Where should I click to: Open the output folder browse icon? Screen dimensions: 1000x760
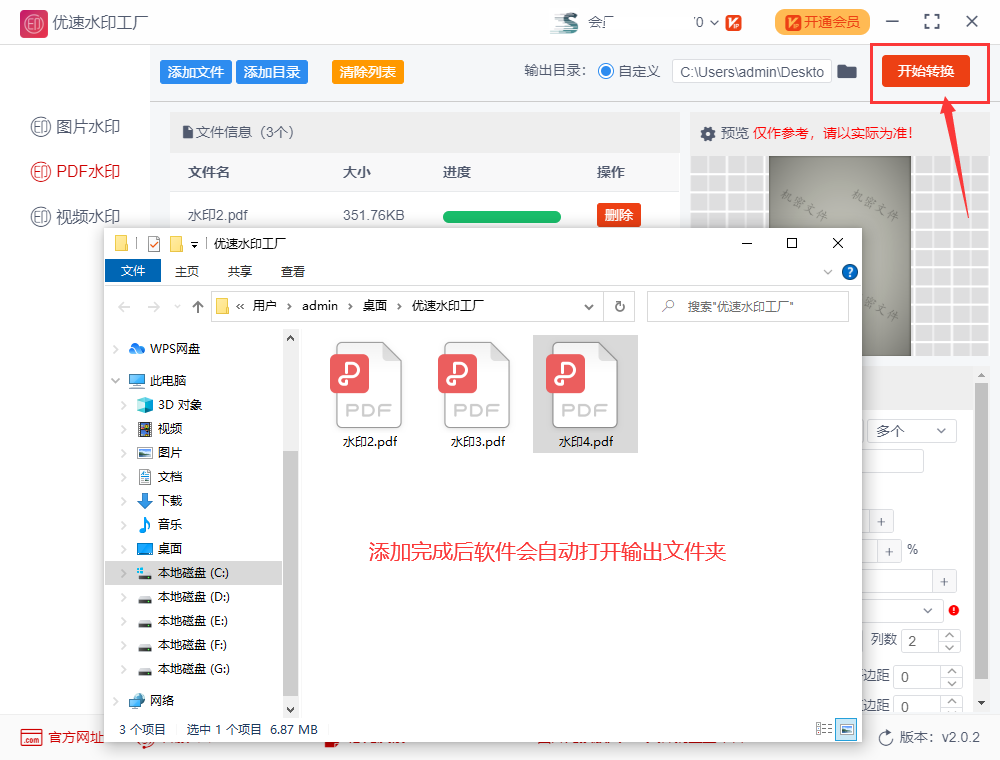click(846, 71)
